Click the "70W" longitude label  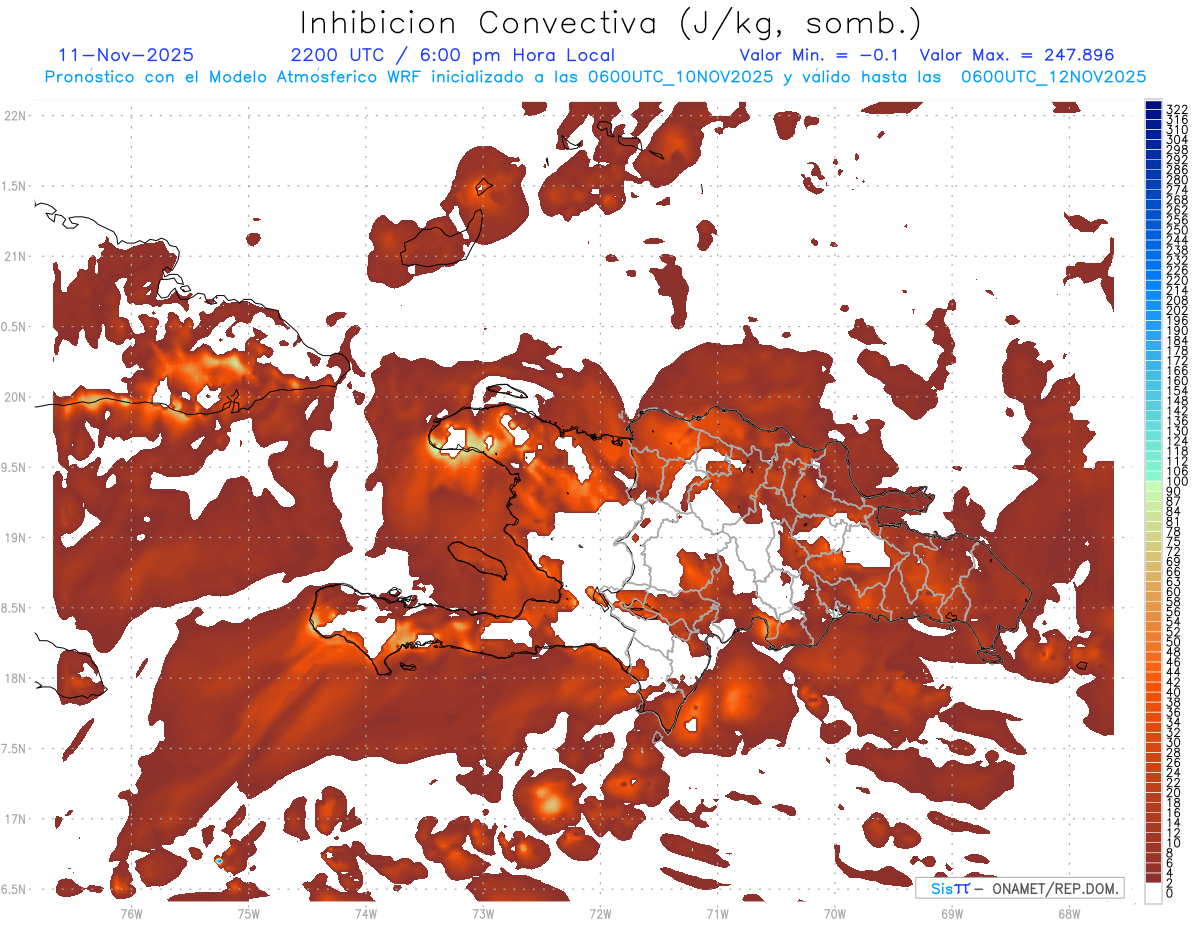click(x=835, y=913)
